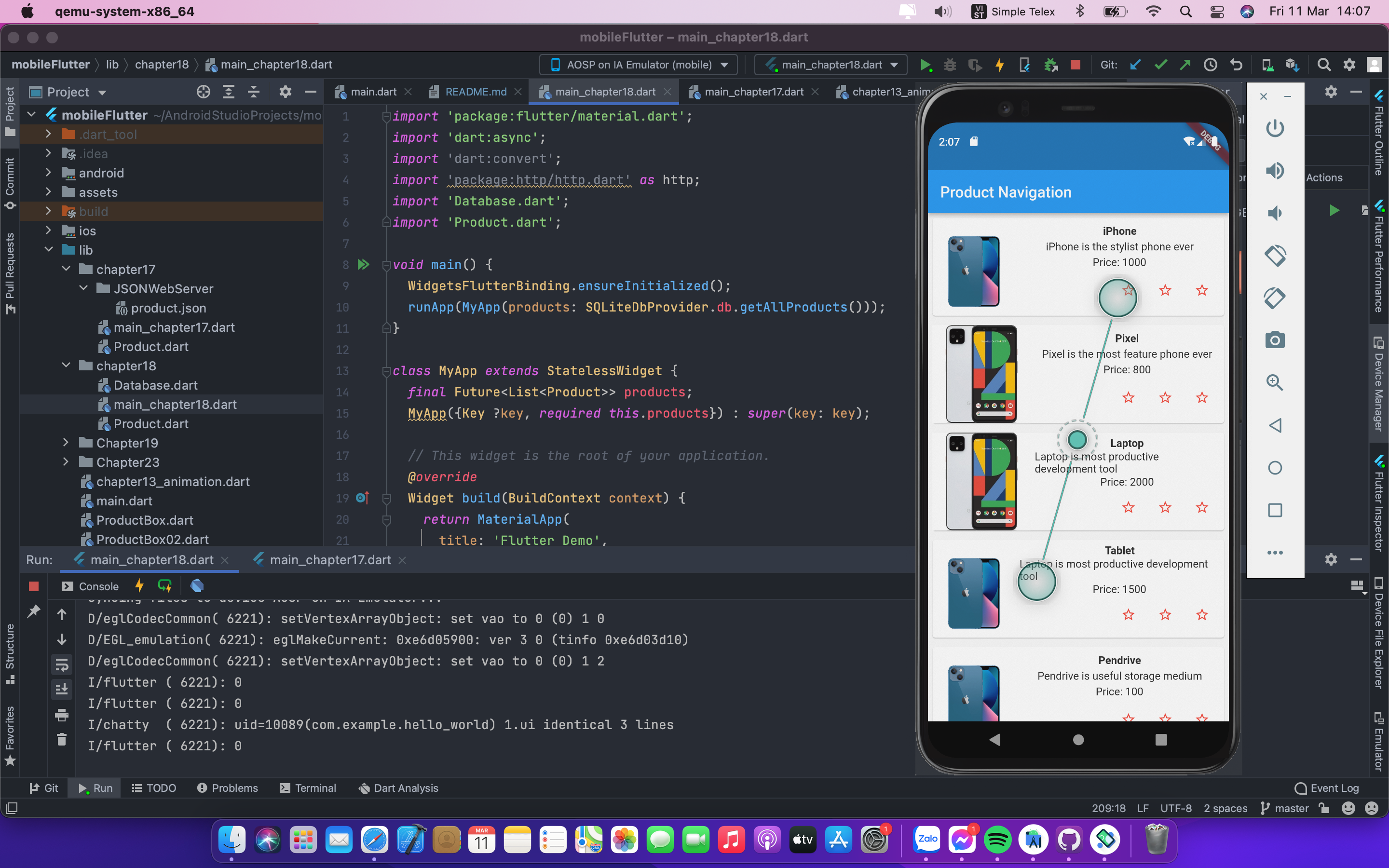Open the Device Manager panel
The image size is (1389, 868).
pos(1380,385)
